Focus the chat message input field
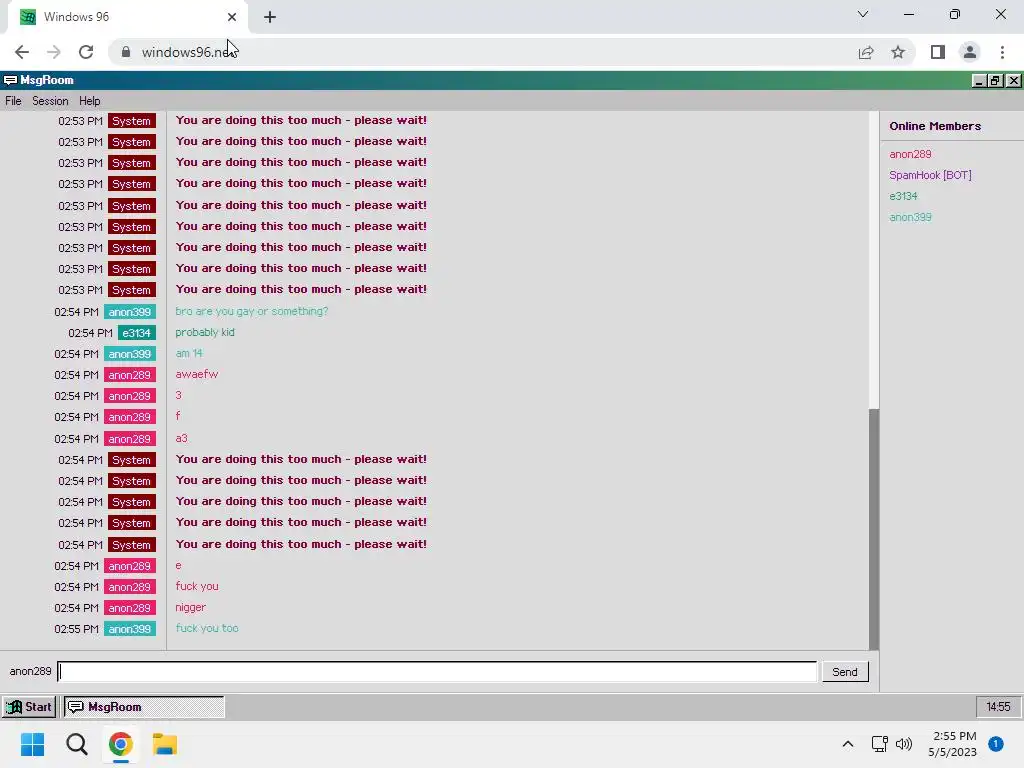 click(x=437, y=671)
